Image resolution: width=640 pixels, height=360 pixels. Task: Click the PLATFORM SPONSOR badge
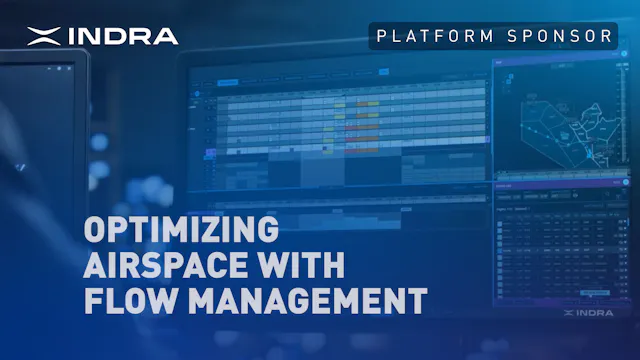click(x=493, y=36)
